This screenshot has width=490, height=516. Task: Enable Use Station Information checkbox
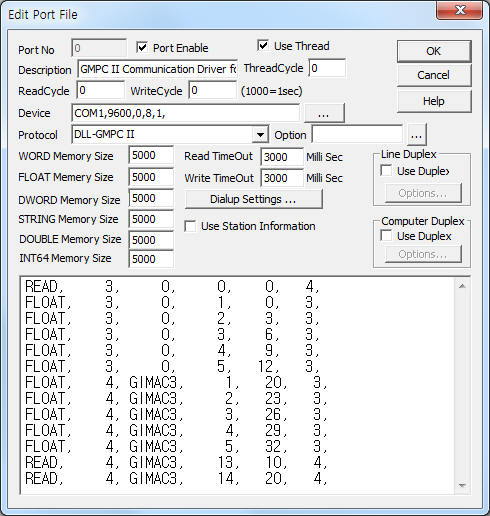pos(190,226)
